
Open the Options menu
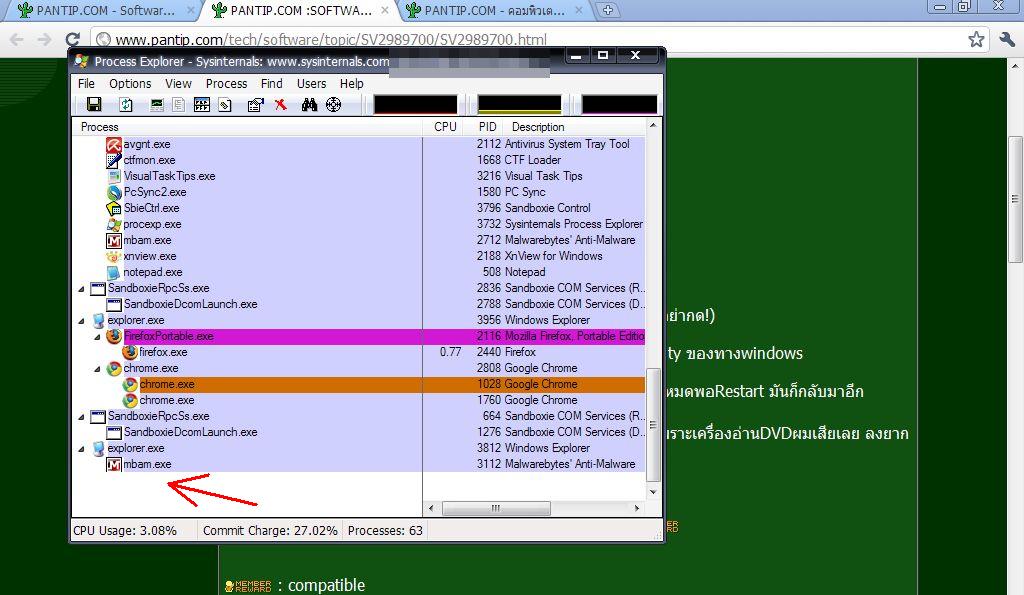tap(130, 84)
